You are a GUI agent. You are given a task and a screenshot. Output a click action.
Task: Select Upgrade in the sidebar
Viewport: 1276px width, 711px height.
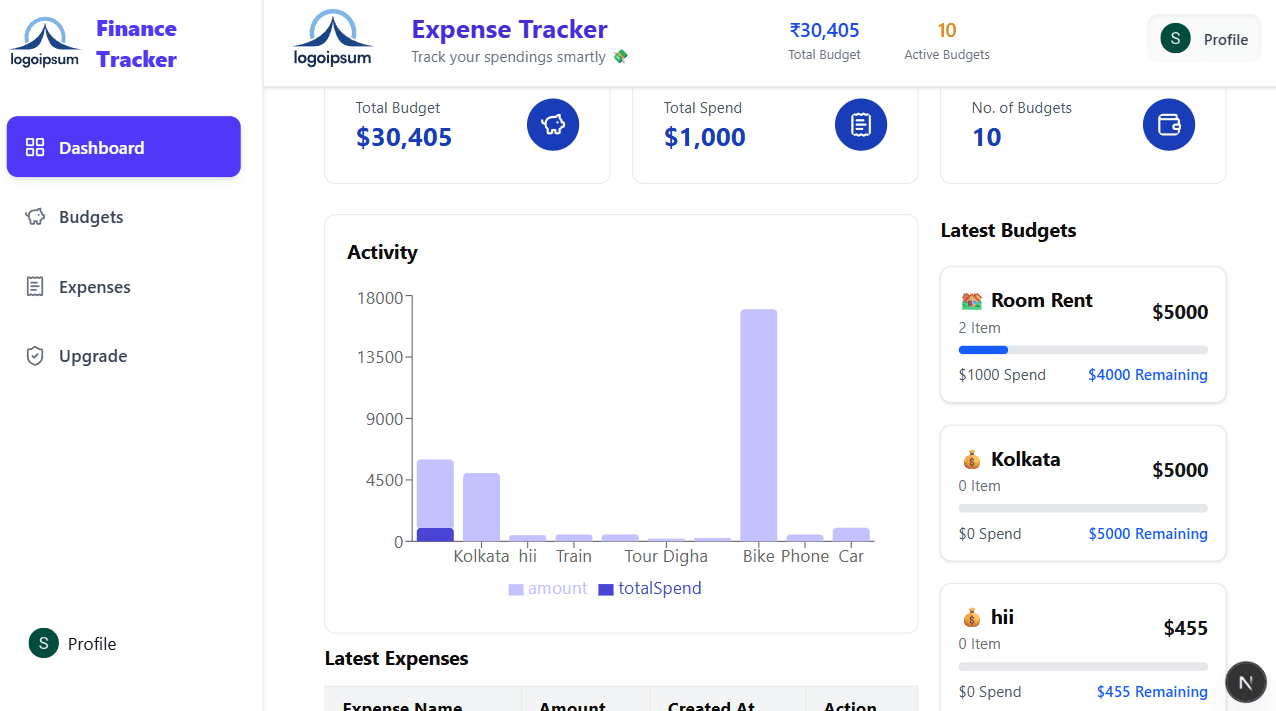[92, 356]
